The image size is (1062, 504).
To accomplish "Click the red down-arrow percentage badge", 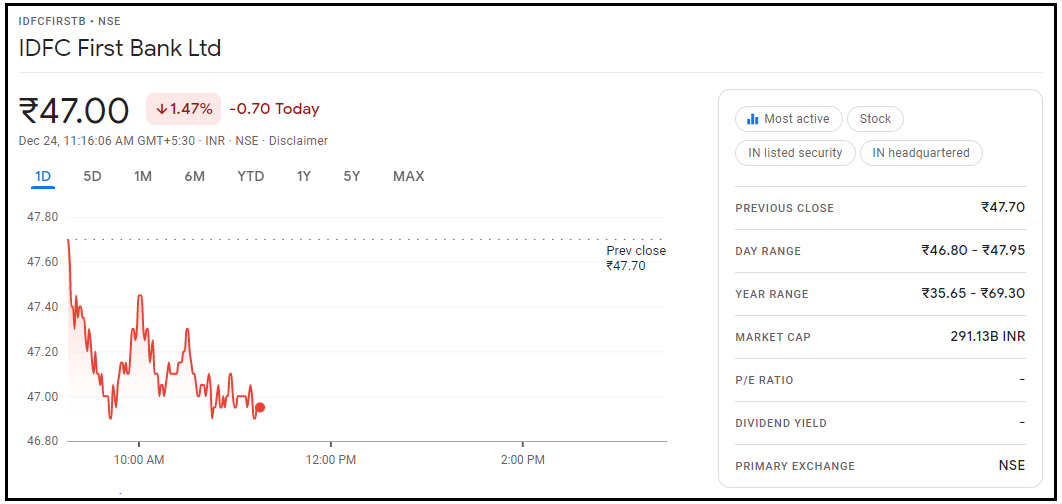I will point(183,109).
